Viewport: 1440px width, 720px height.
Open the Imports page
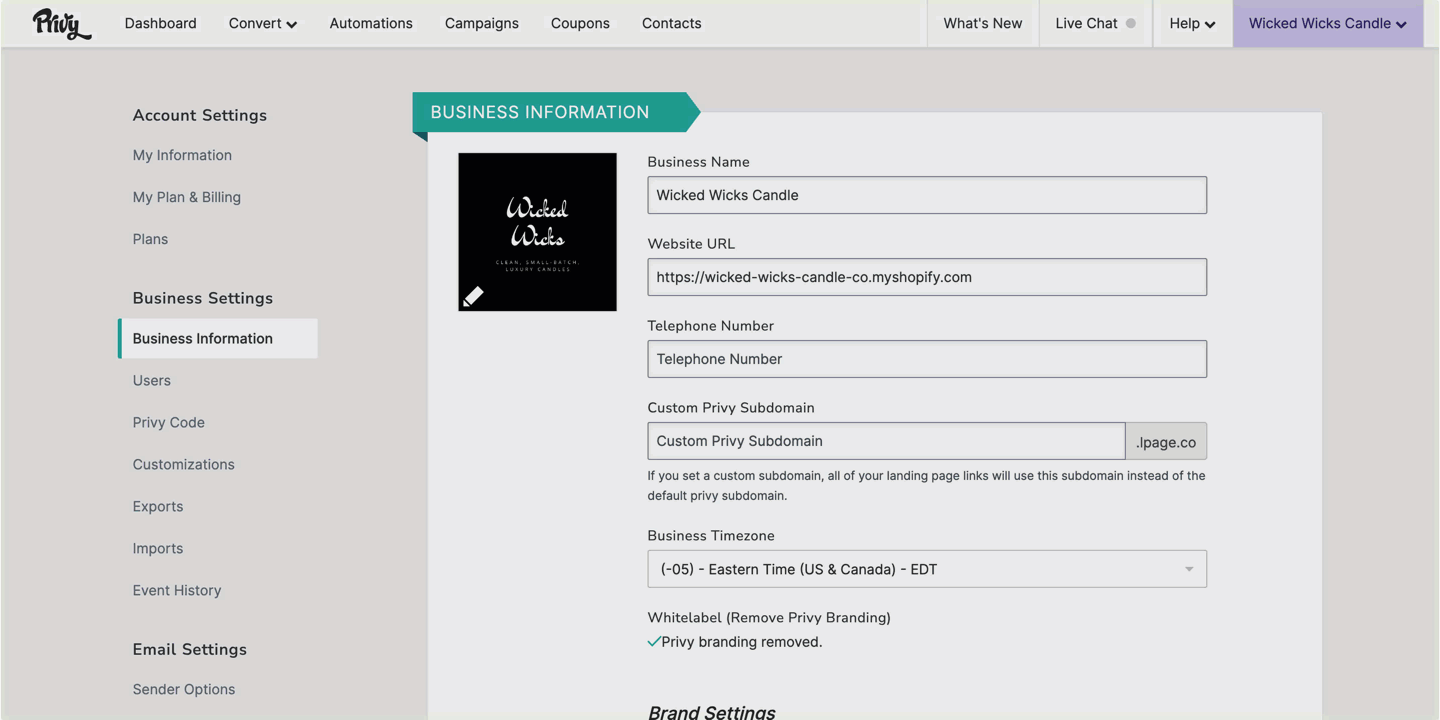click(158, 548)
